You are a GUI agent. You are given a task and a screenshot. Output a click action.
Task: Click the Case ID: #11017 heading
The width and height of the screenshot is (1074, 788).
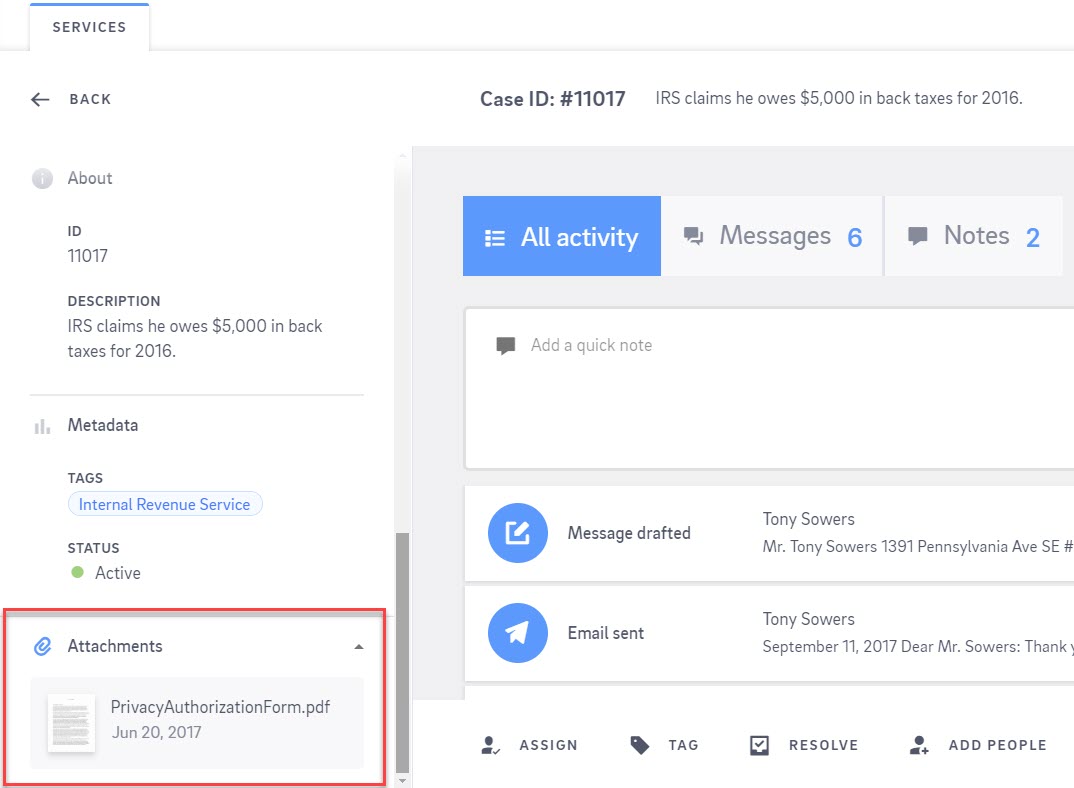tap(552, 99)
